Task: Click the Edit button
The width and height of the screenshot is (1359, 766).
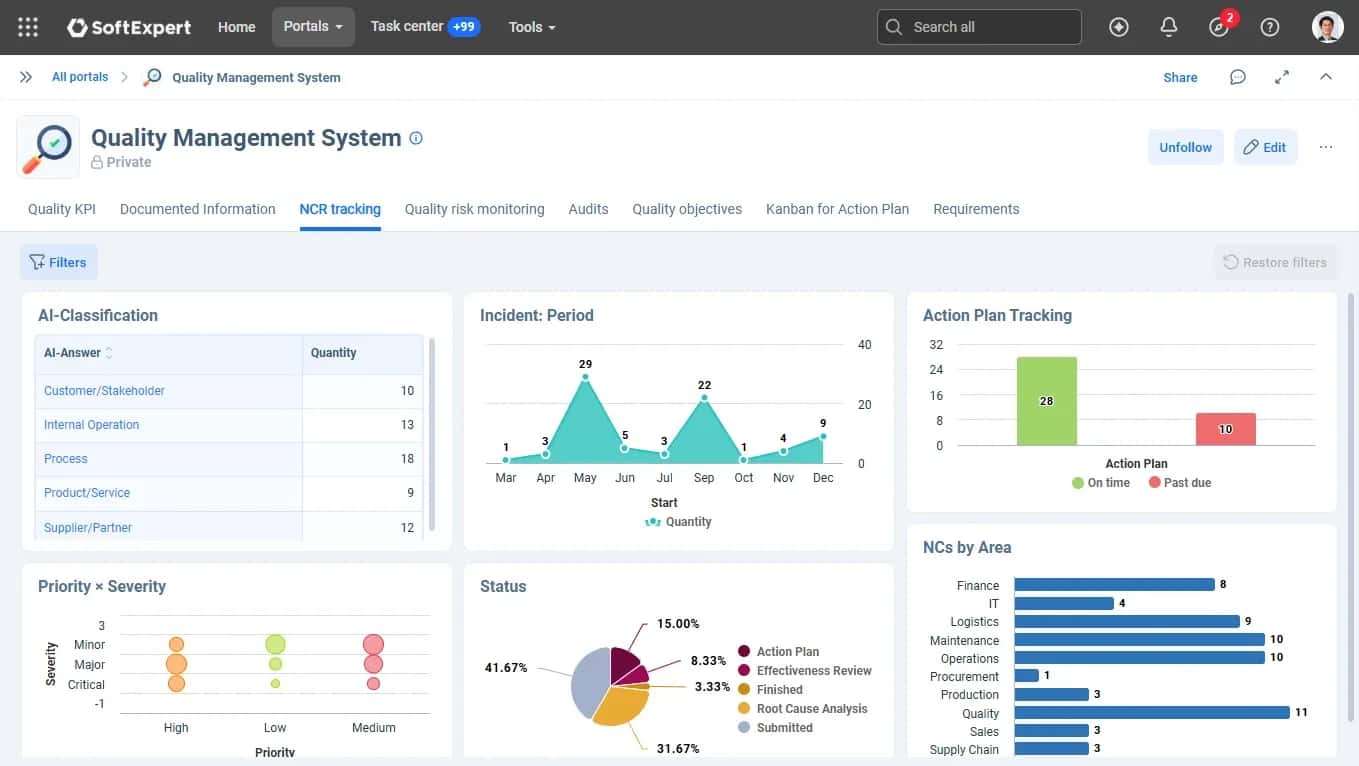Action: [1265, 147]
